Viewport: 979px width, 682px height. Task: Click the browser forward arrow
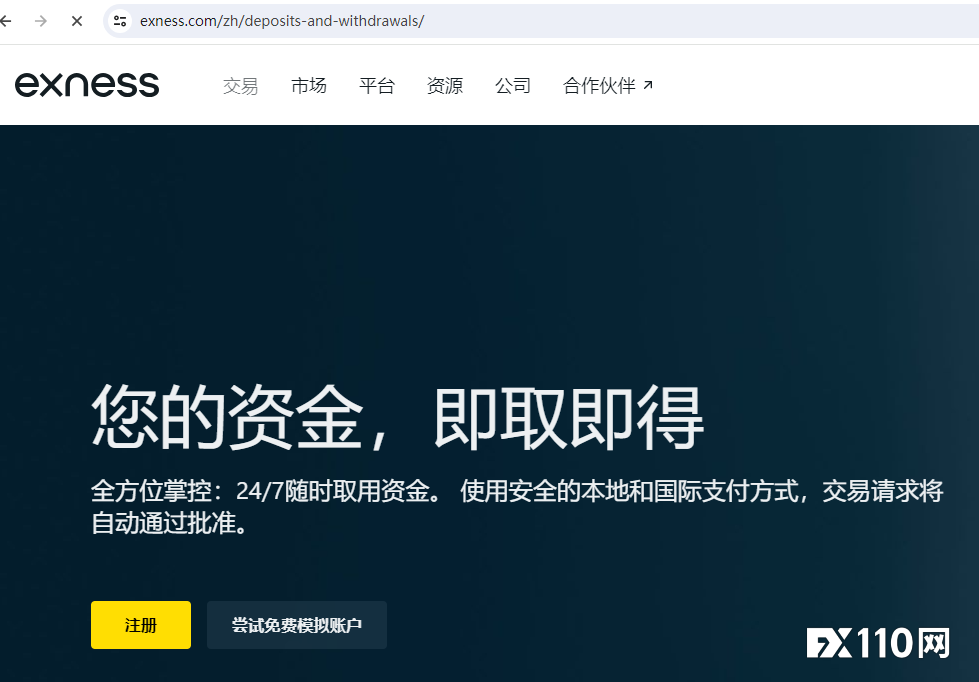click(x=41, y=21)
